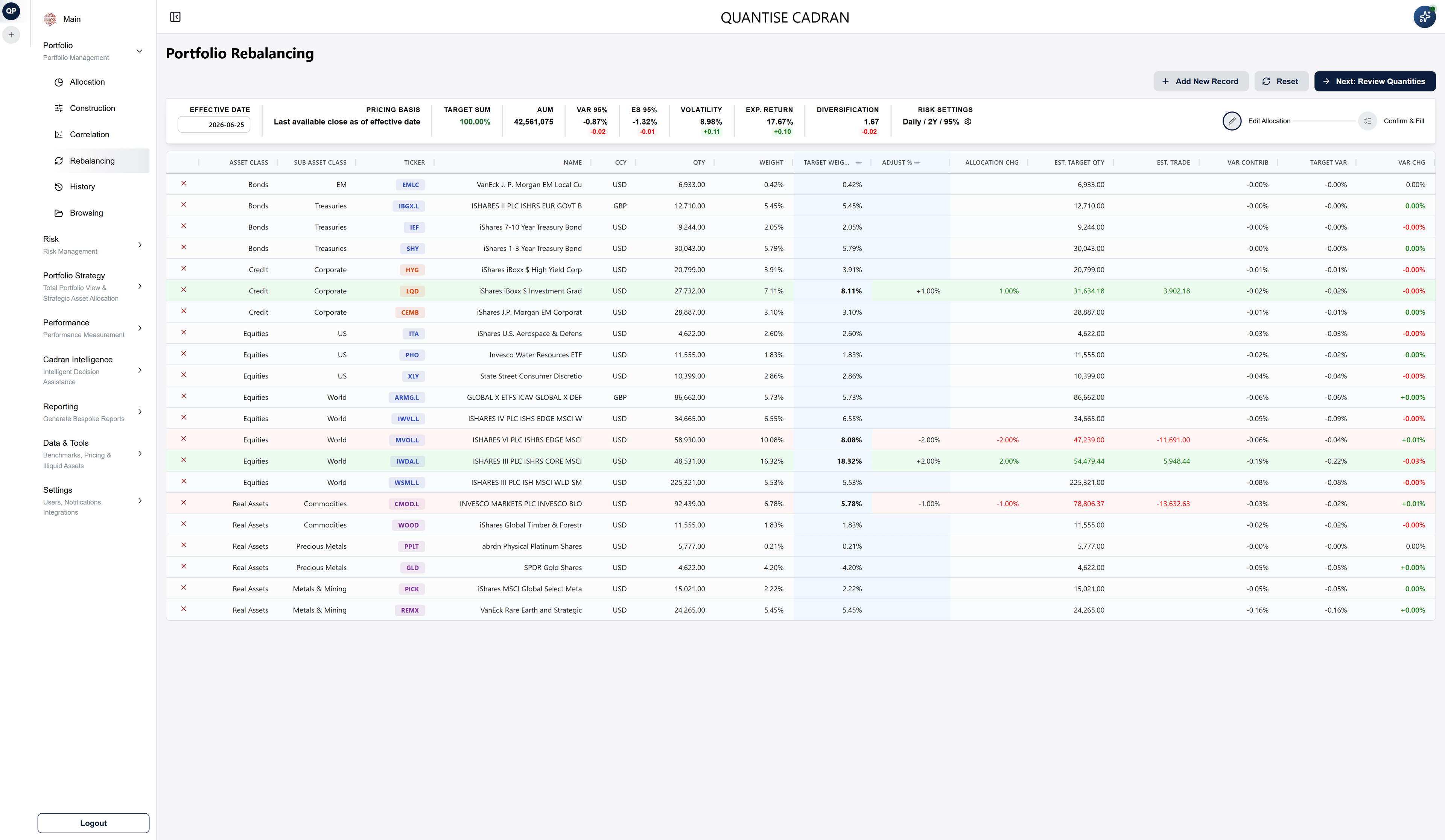Click the effective date field 2026-06-25
Image resolution: width=1445 pixels, height=840 pixels.
click(214, 125)
